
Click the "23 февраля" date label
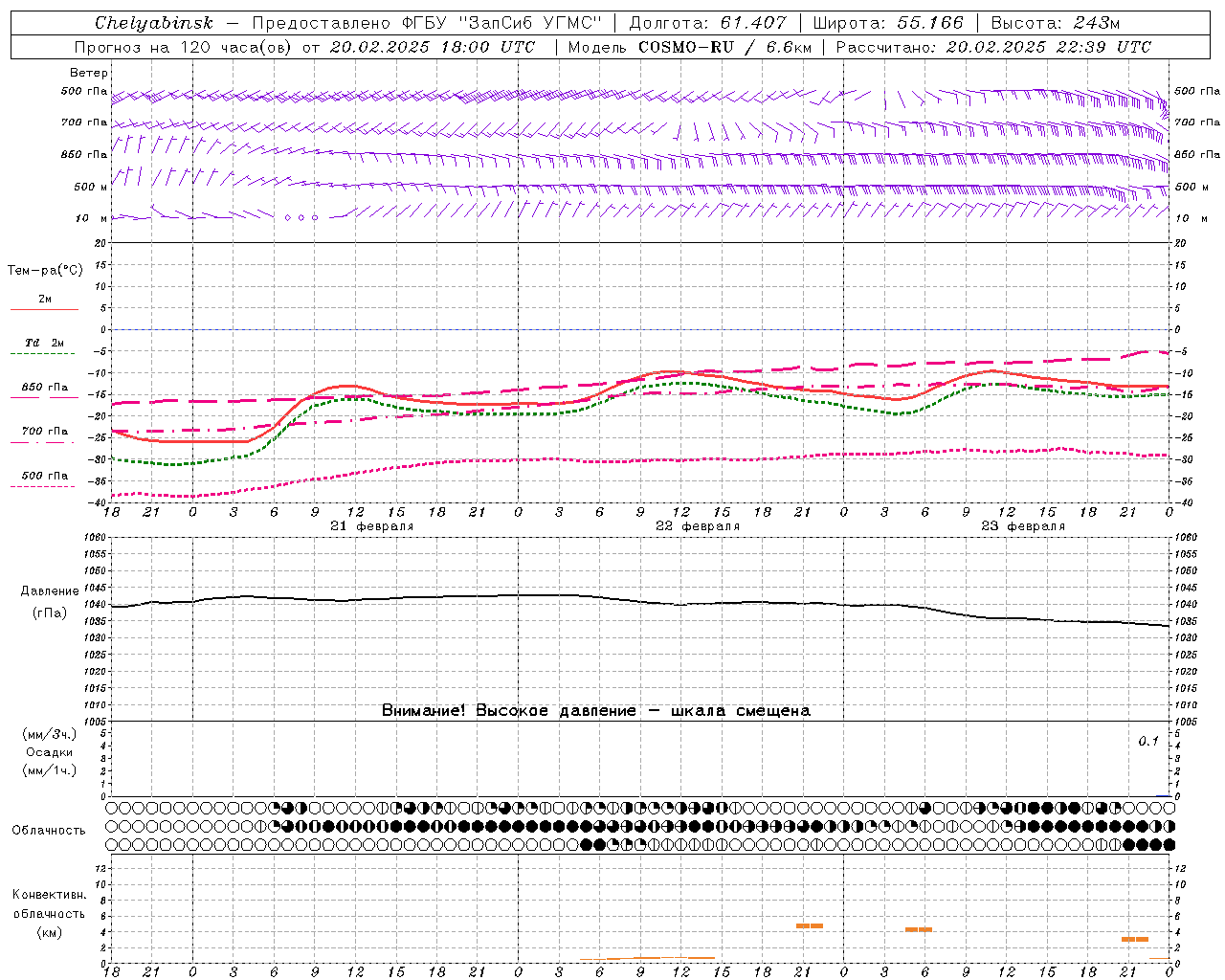pos(1023,526)
